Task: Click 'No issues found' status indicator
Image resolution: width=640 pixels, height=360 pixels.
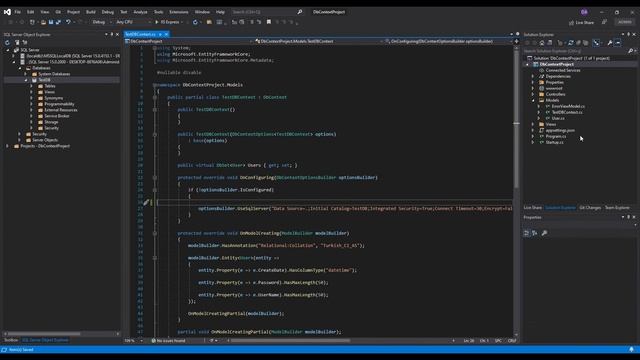Action: [x=168, y=340]
